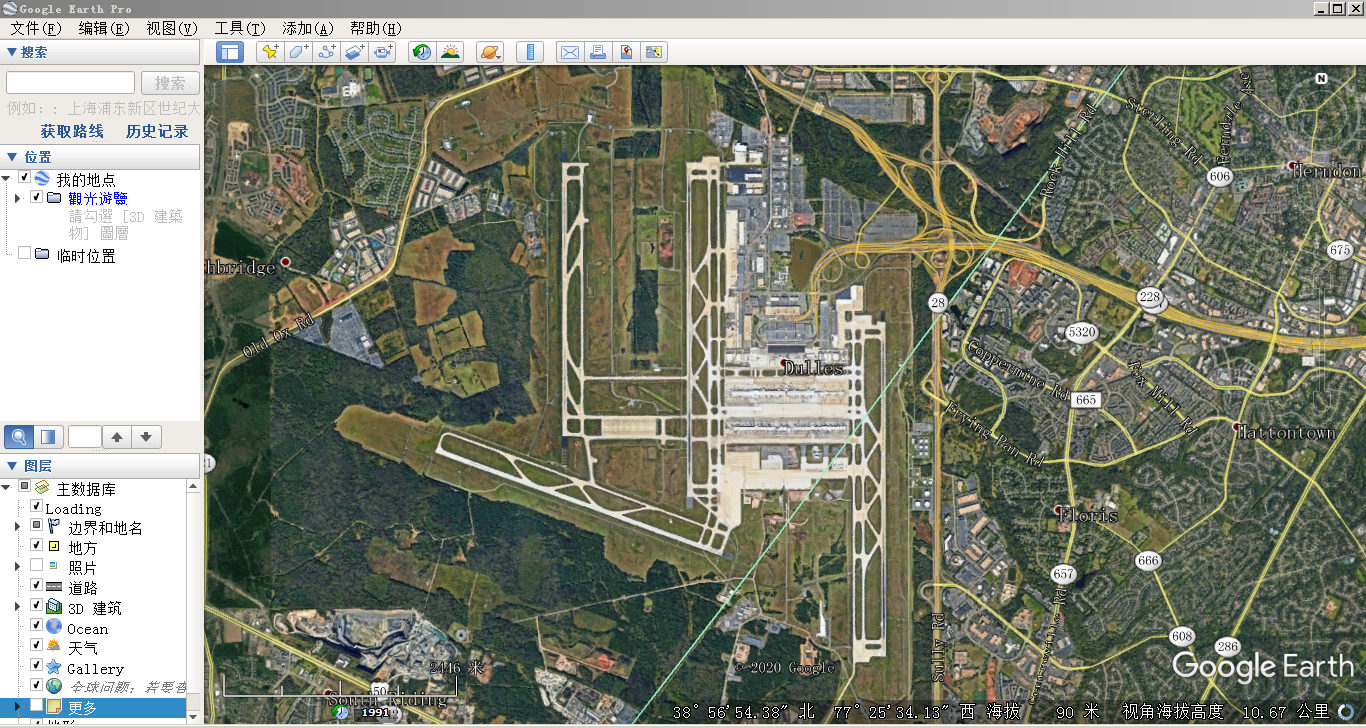This screenshot has width=1366, height=728.
Task: Uncheck the 地方 layer checkbox
Action: [36, 546]
